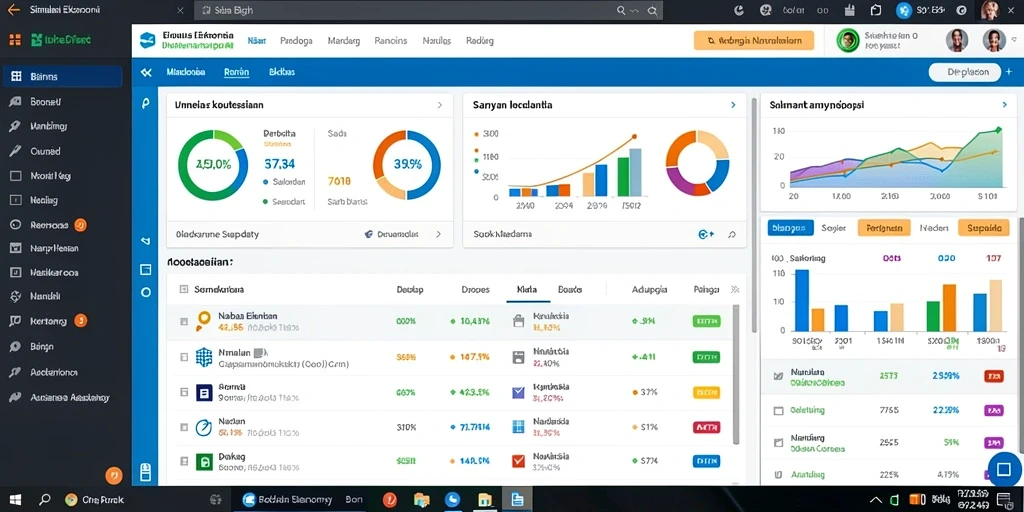This screenshot has height=512, width=1024.
Task: Click the orange Nonalaiam button in header
Action: coord(754,40)
